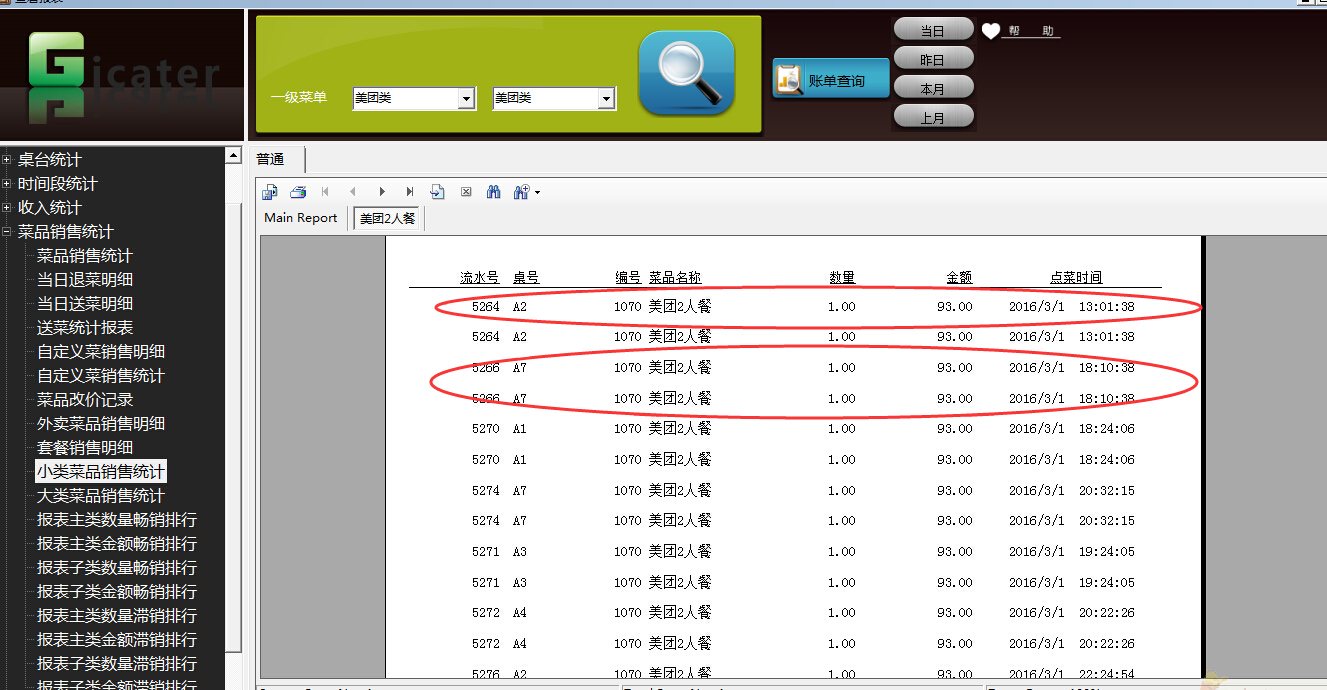Select 小类菜品销售统计 in the tree
Screen dimensions: 1327x690
[101, 472]
